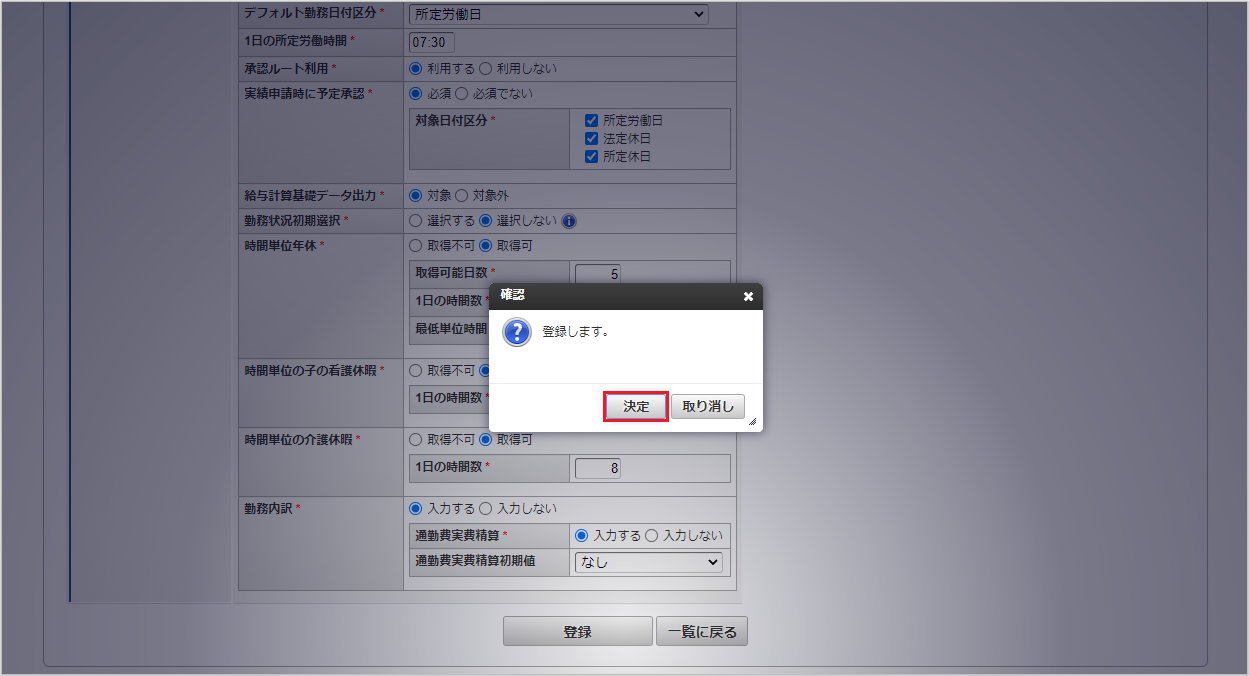Click the 1日の所定労働時間 time field

tap(432, 42)
